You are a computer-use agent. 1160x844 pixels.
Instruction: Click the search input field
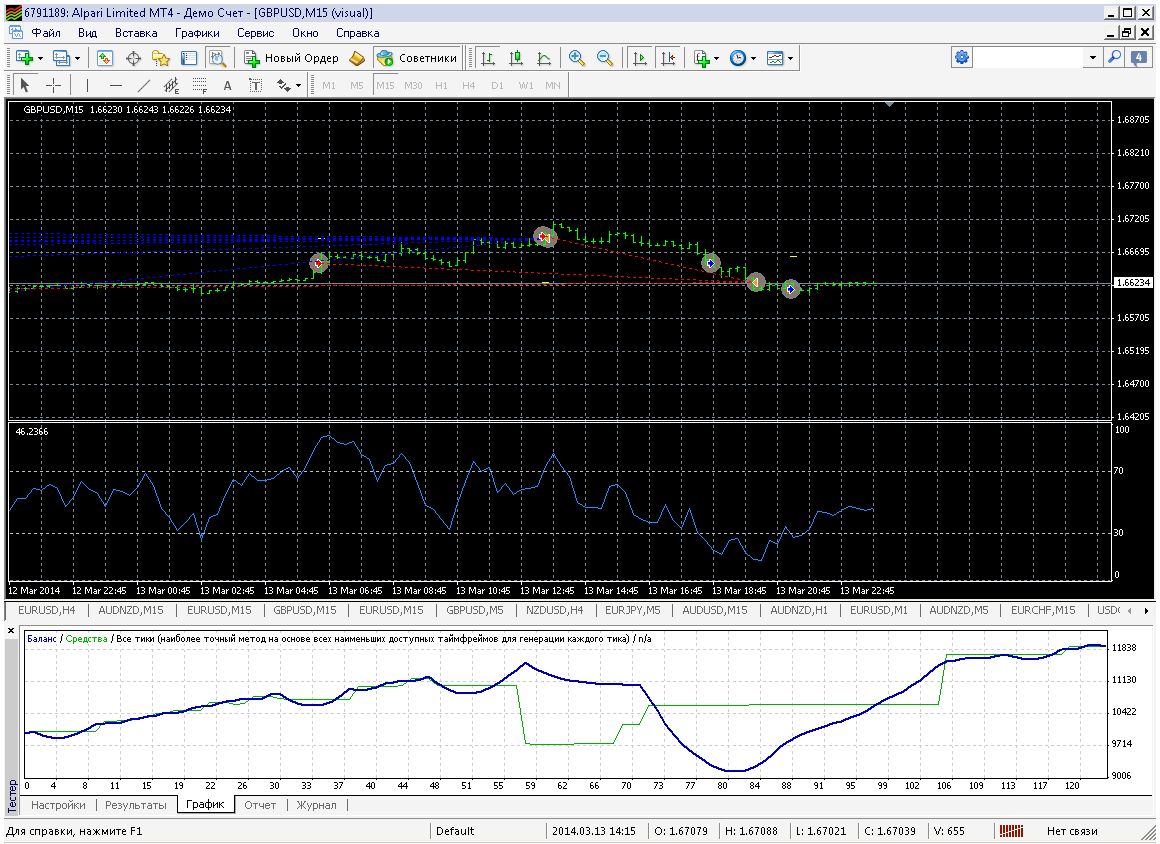(x=1029, y=58)
